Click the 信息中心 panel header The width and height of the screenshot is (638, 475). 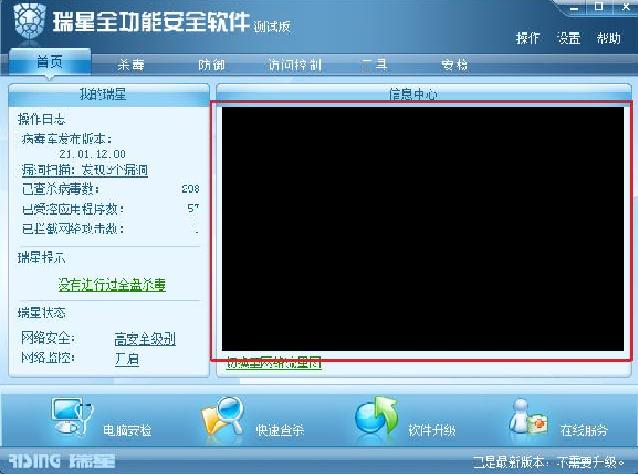click(x=424, y=94)
